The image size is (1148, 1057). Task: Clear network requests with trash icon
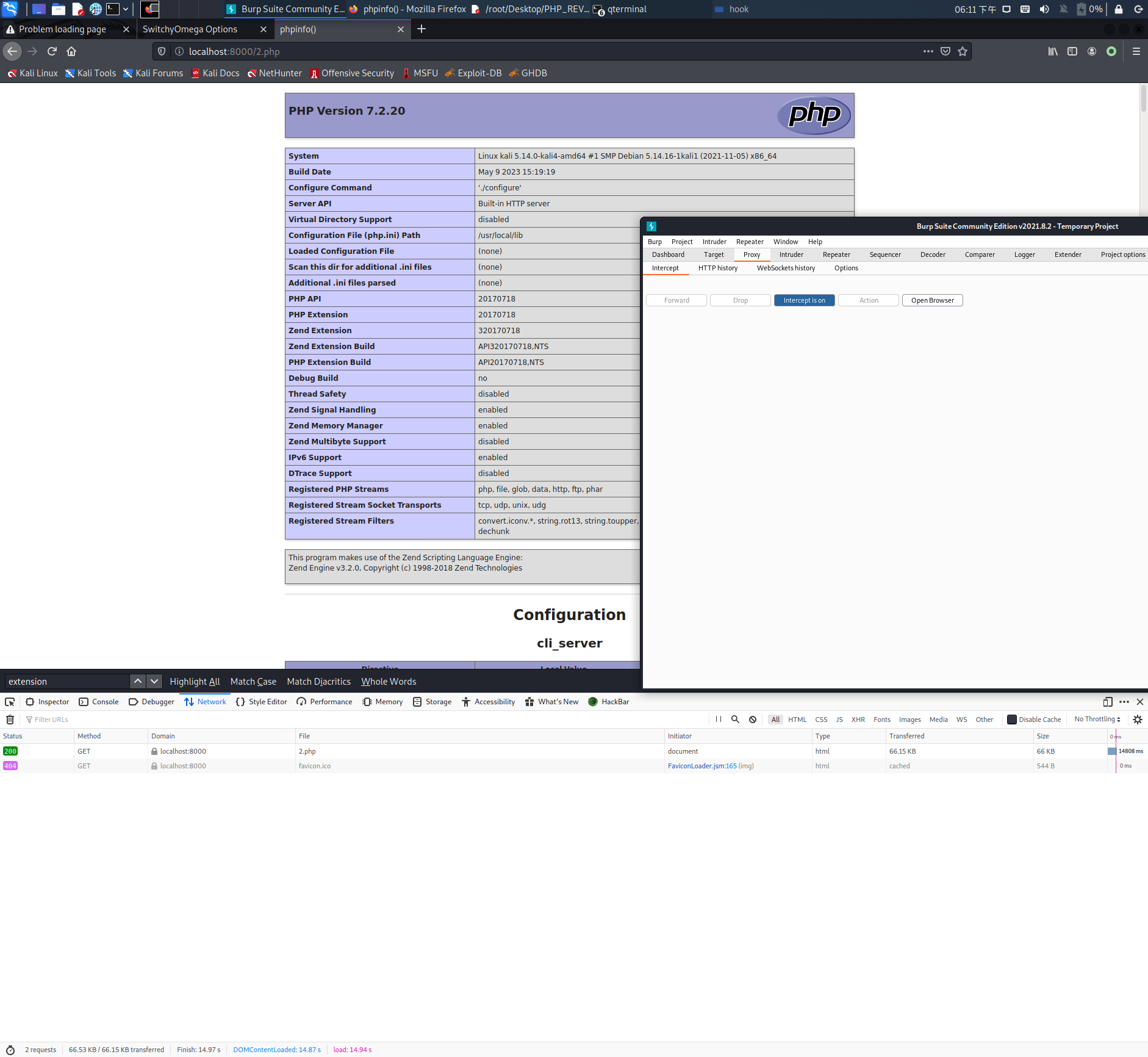point(10,719)
